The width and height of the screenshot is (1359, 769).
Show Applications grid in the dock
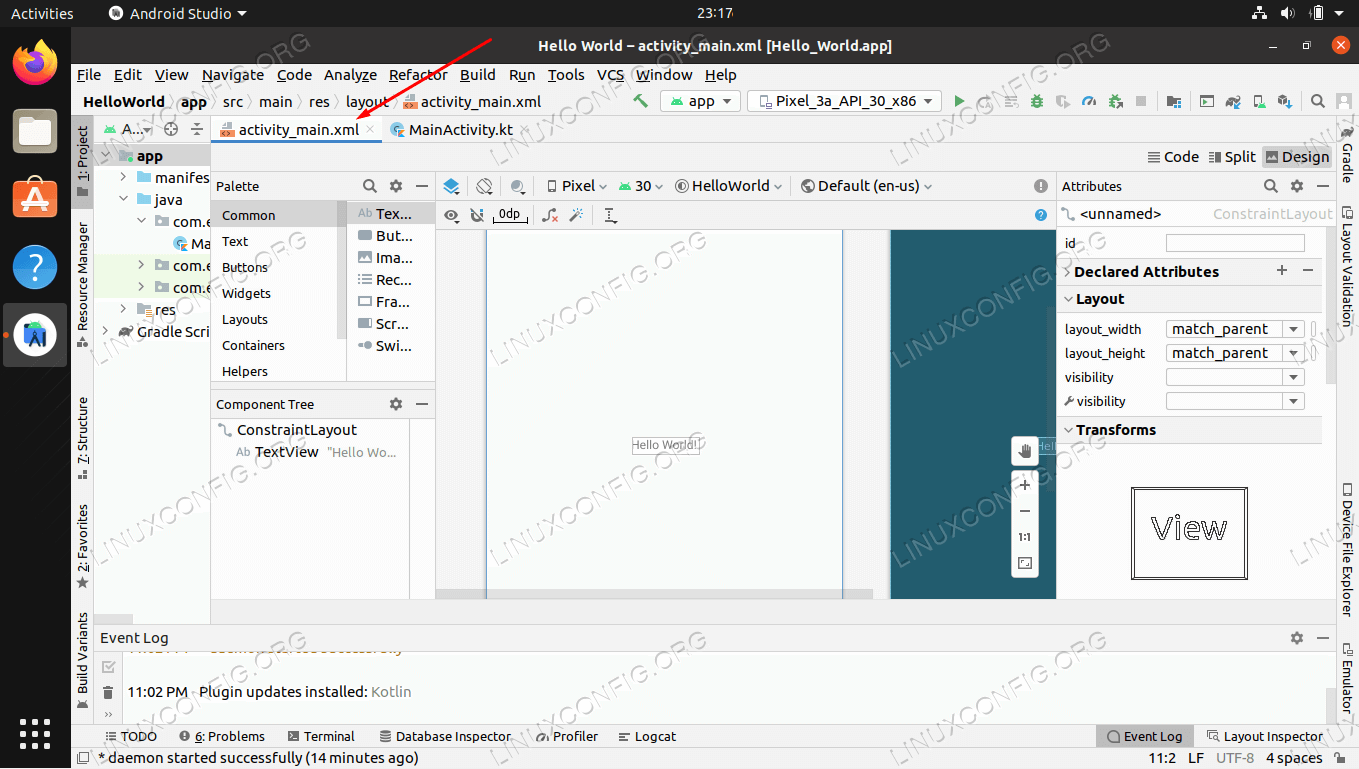click(x=35, y=733)
